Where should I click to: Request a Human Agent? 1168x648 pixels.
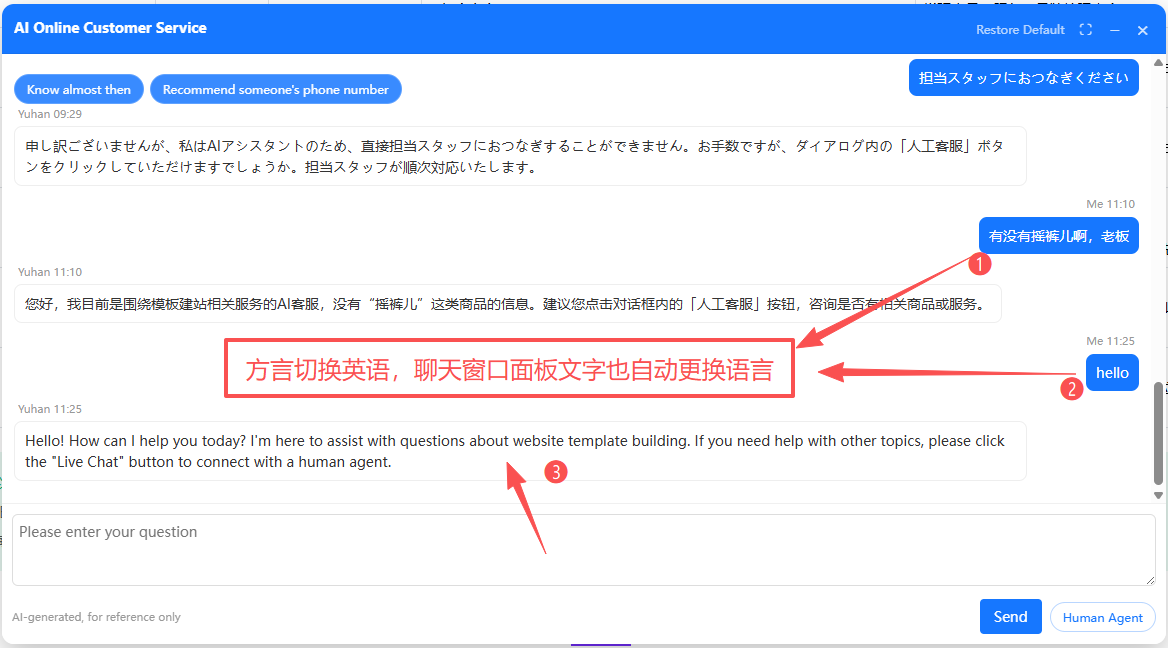pyautogui.click(x=1102, y=617)
